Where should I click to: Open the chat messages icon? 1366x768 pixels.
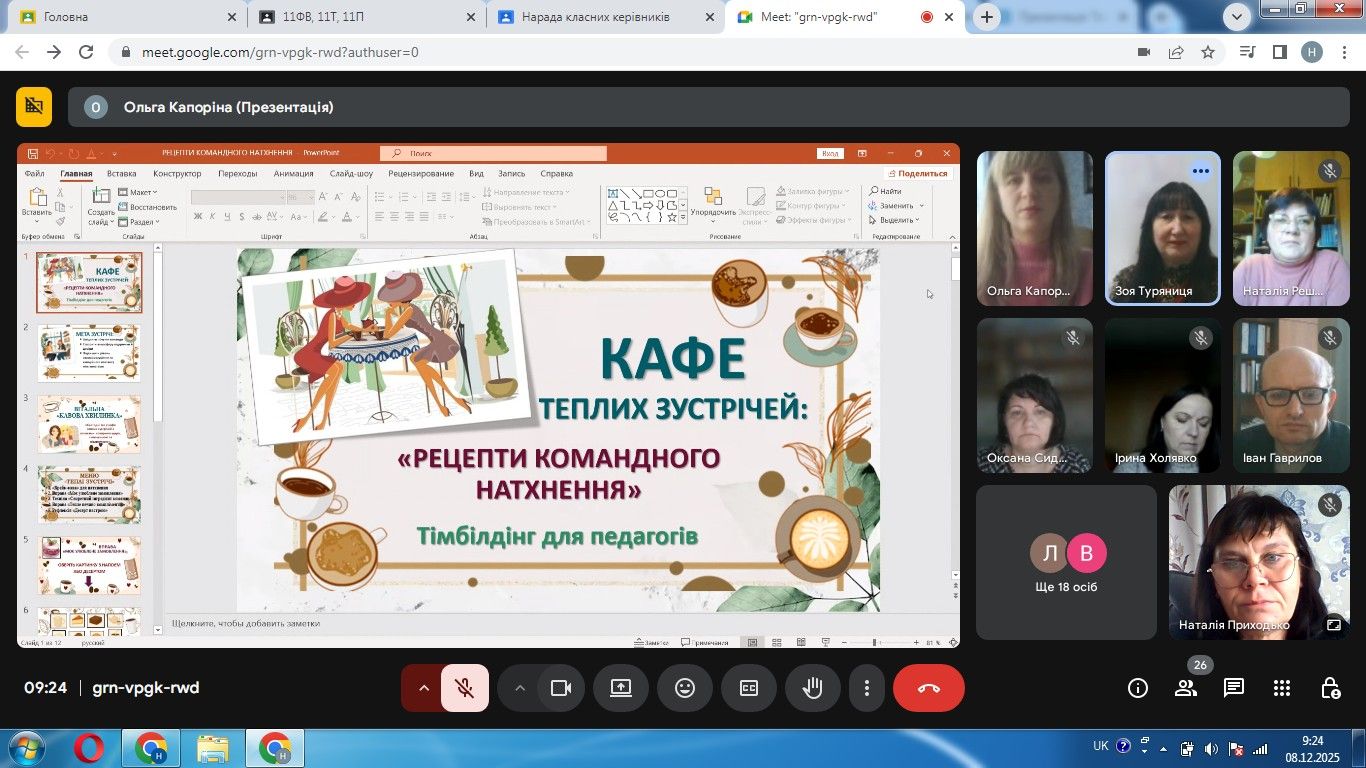pos(1234,688)
